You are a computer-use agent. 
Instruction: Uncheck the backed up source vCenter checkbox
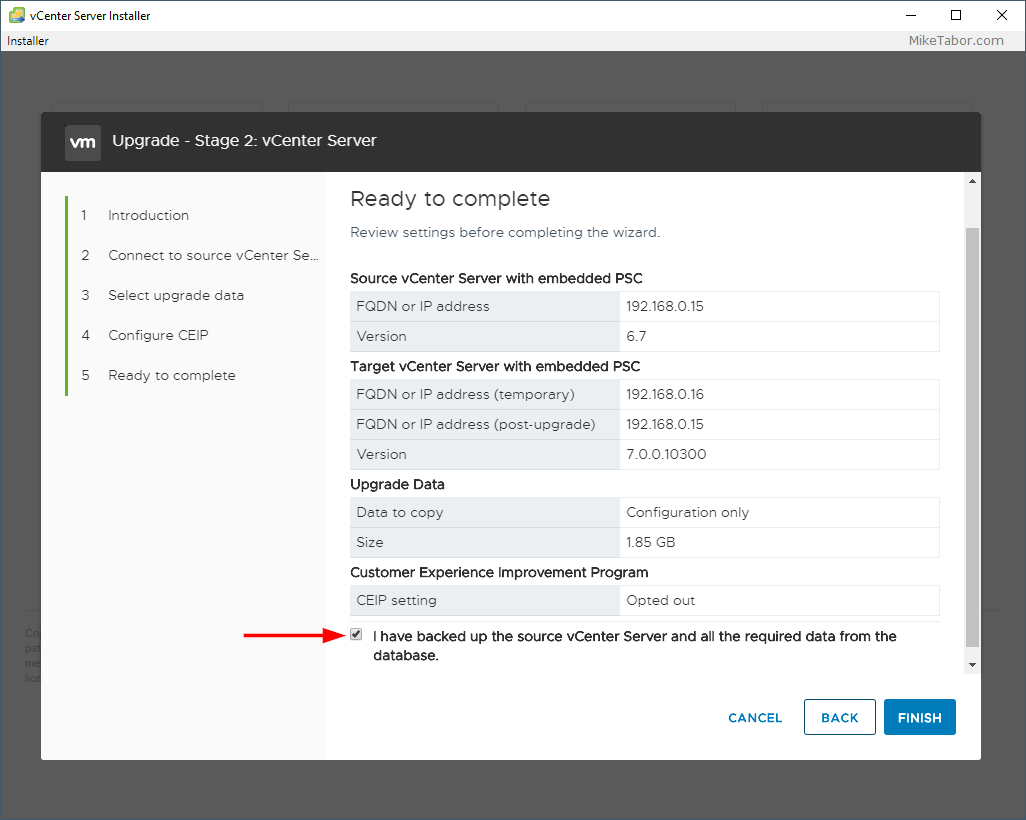point(356,634)
